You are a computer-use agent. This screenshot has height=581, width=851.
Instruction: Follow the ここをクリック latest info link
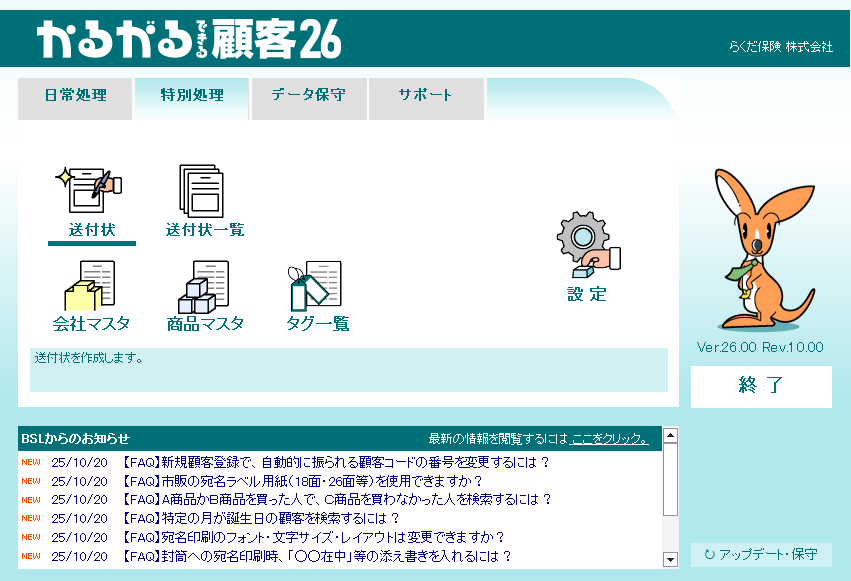tap(609, 438)
